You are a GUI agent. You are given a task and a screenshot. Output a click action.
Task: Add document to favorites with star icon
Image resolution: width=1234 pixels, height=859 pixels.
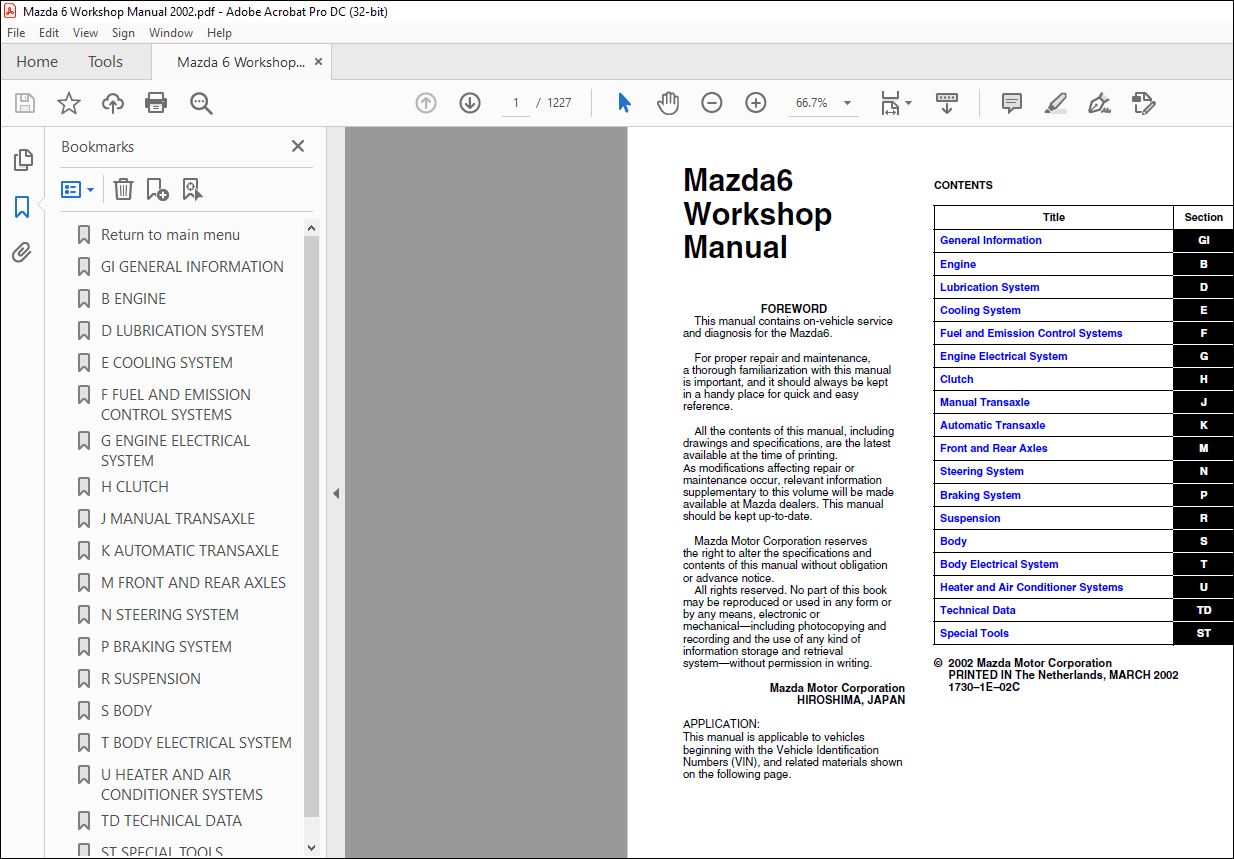point(68,103)
